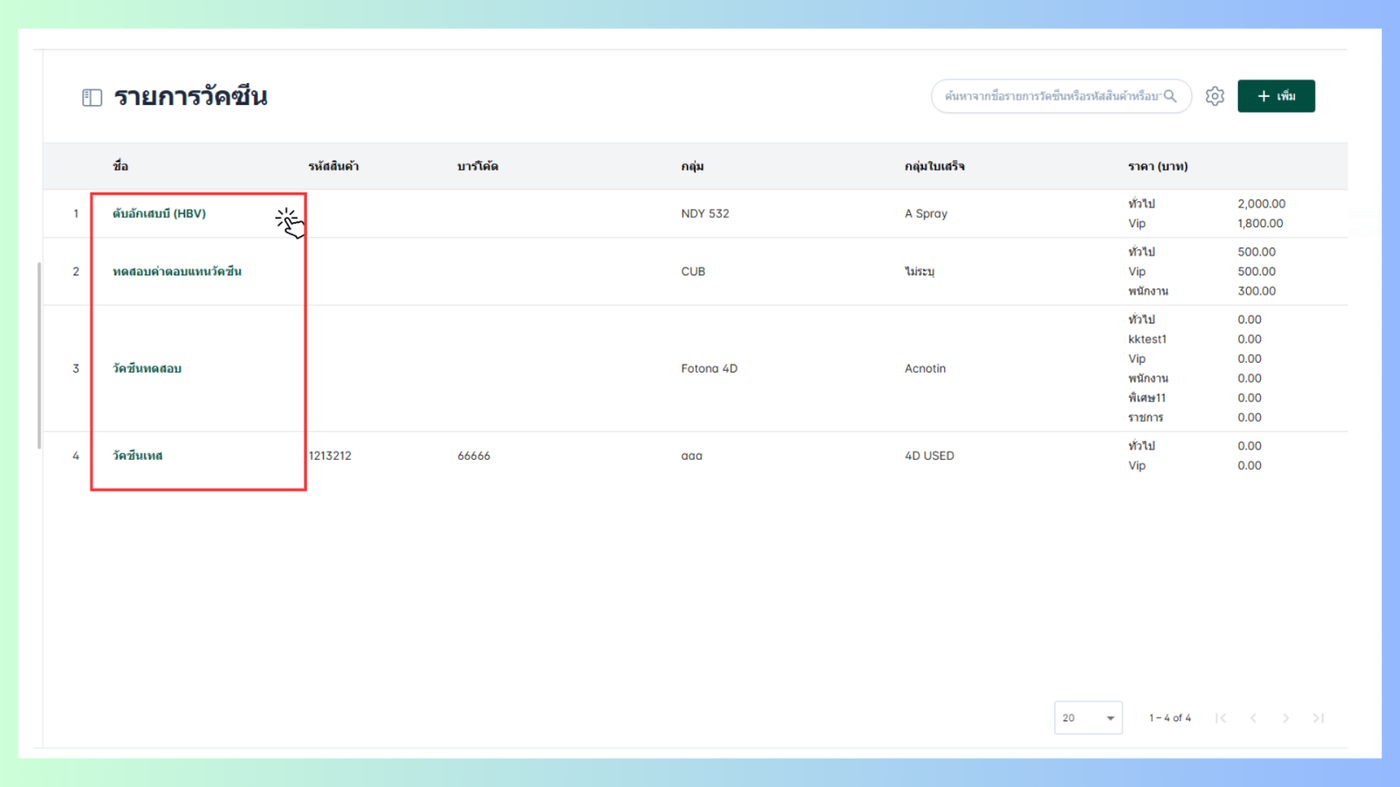Viewport: 1400px width, 787px height.
Task: Click barcode value 66666
Action: (474, 456)
